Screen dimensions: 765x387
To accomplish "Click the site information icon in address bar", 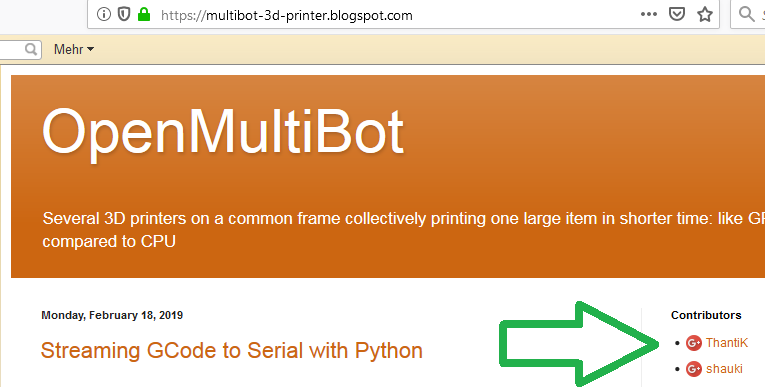I will tap(103, 15).
